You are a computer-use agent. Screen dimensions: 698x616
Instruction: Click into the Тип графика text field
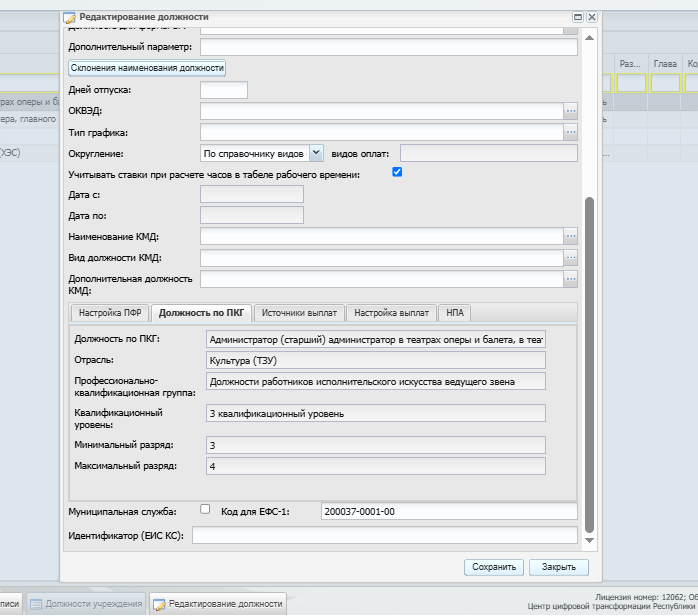pyautogui.click(x=382, y=132)
